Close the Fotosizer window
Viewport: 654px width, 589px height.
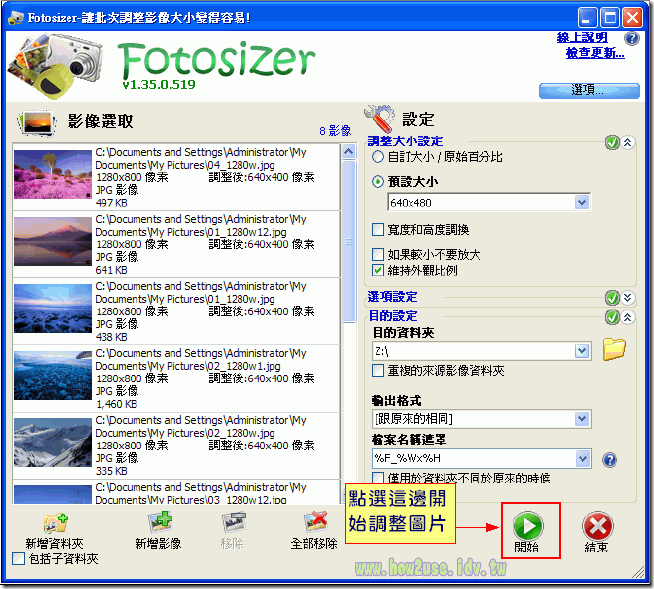(633, 18)
